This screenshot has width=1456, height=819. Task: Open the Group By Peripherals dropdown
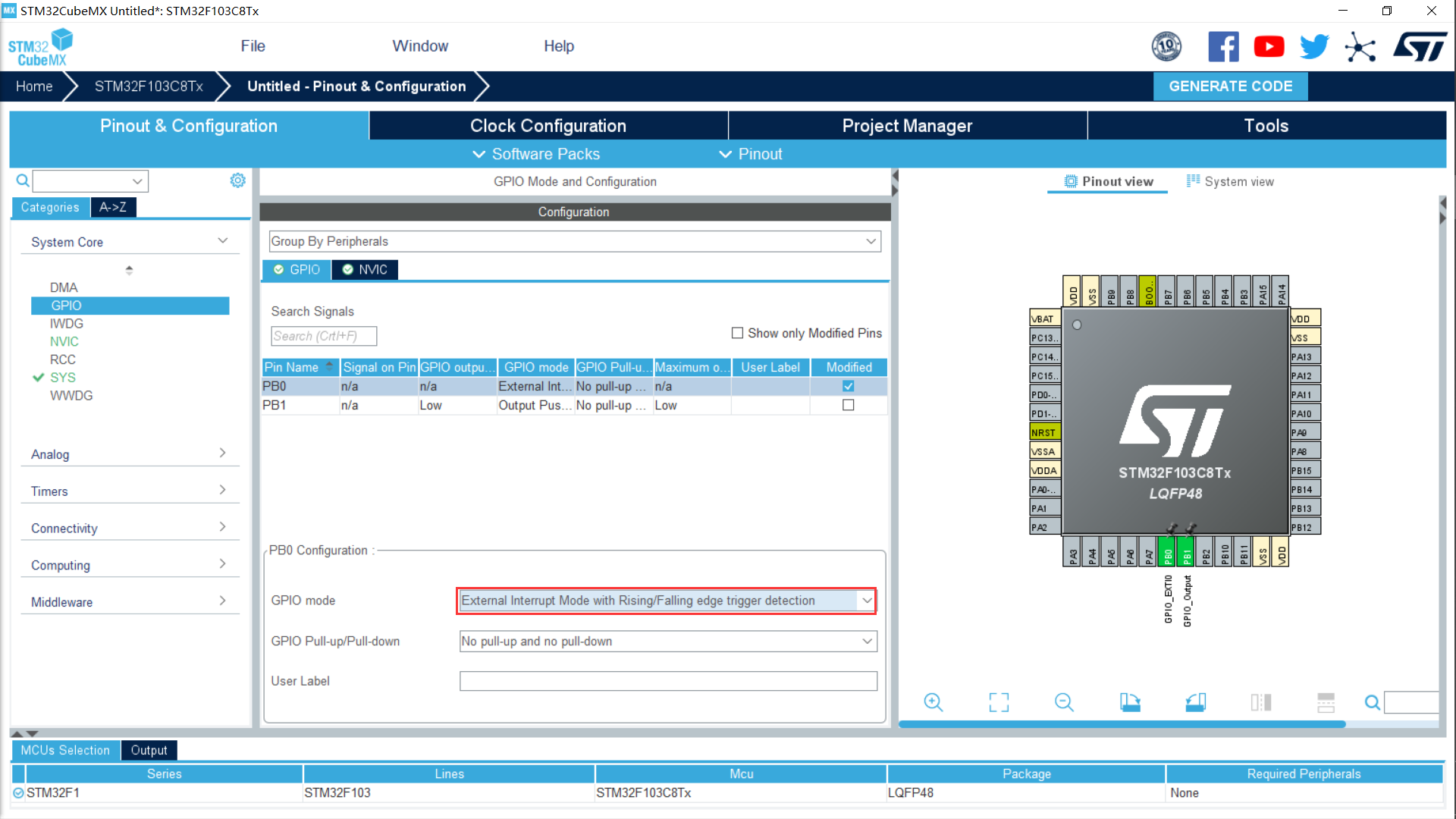[575, 241]
